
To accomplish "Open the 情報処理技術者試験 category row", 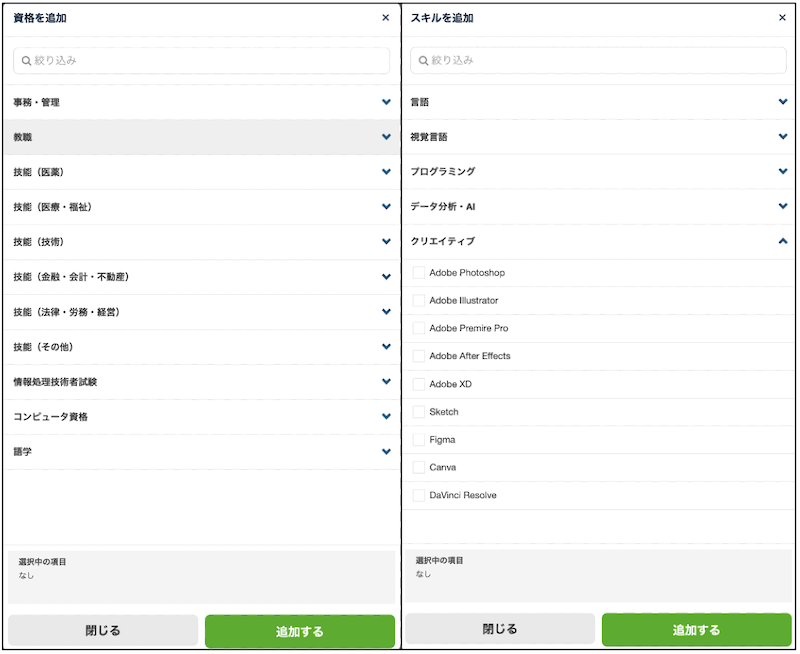I will 202,382.
